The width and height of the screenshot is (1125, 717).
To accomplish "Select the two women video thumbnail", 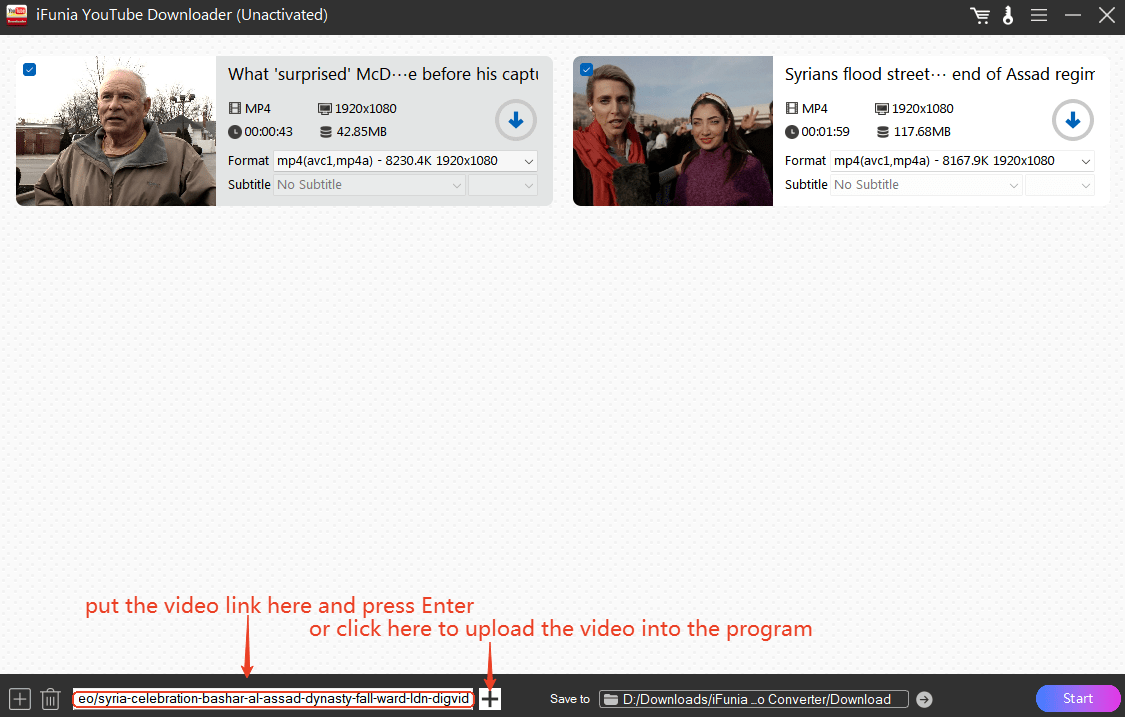I will click(673, 131).
